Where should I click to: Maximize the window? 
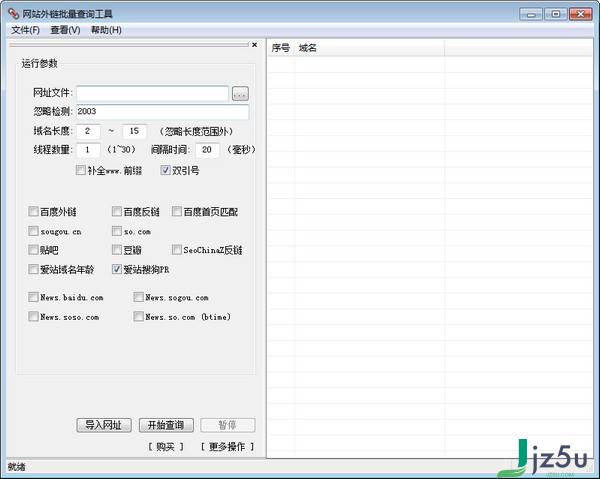click(x=556, y=15)
